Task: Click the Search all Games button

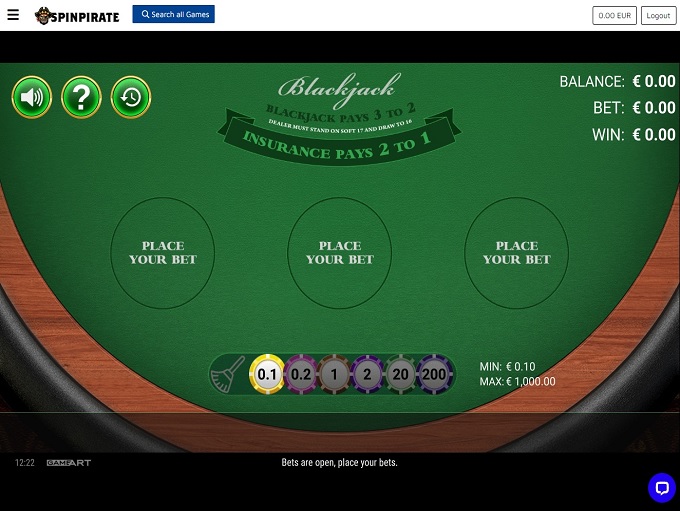Action: click(173, 14)
